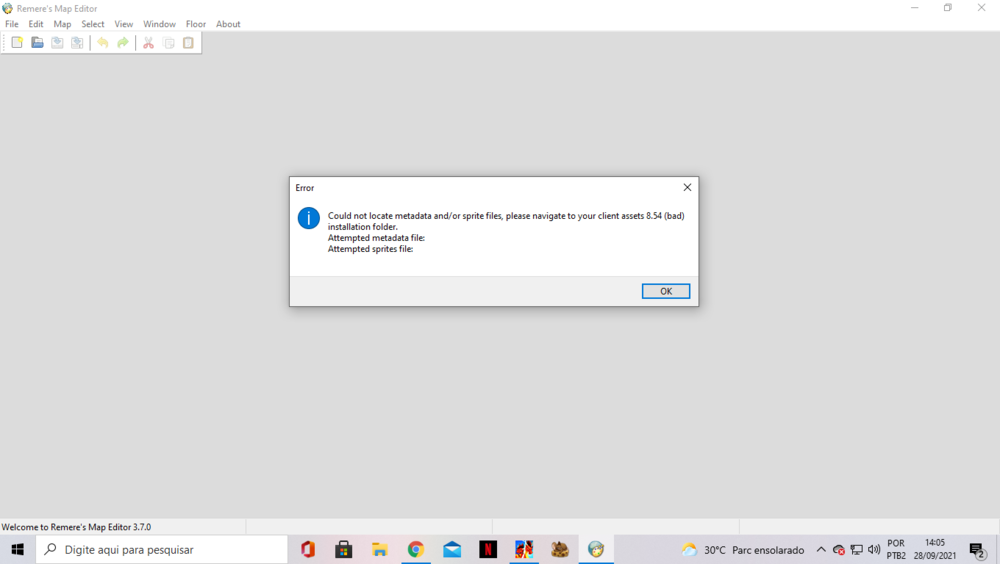Click the Redo arrow icon

pyautogui.click(x=122, y=43)
